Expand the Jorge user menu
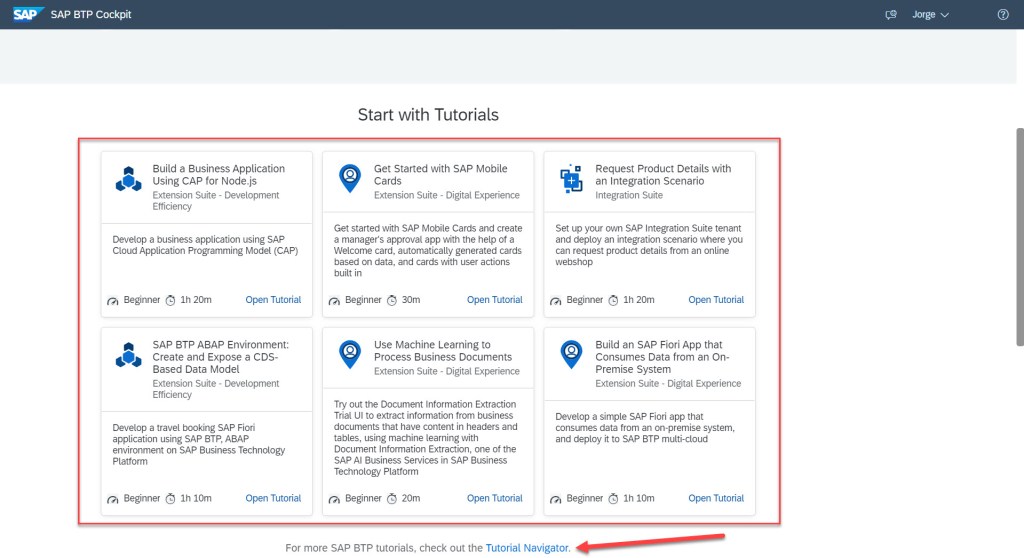 [x=930, y=15]
